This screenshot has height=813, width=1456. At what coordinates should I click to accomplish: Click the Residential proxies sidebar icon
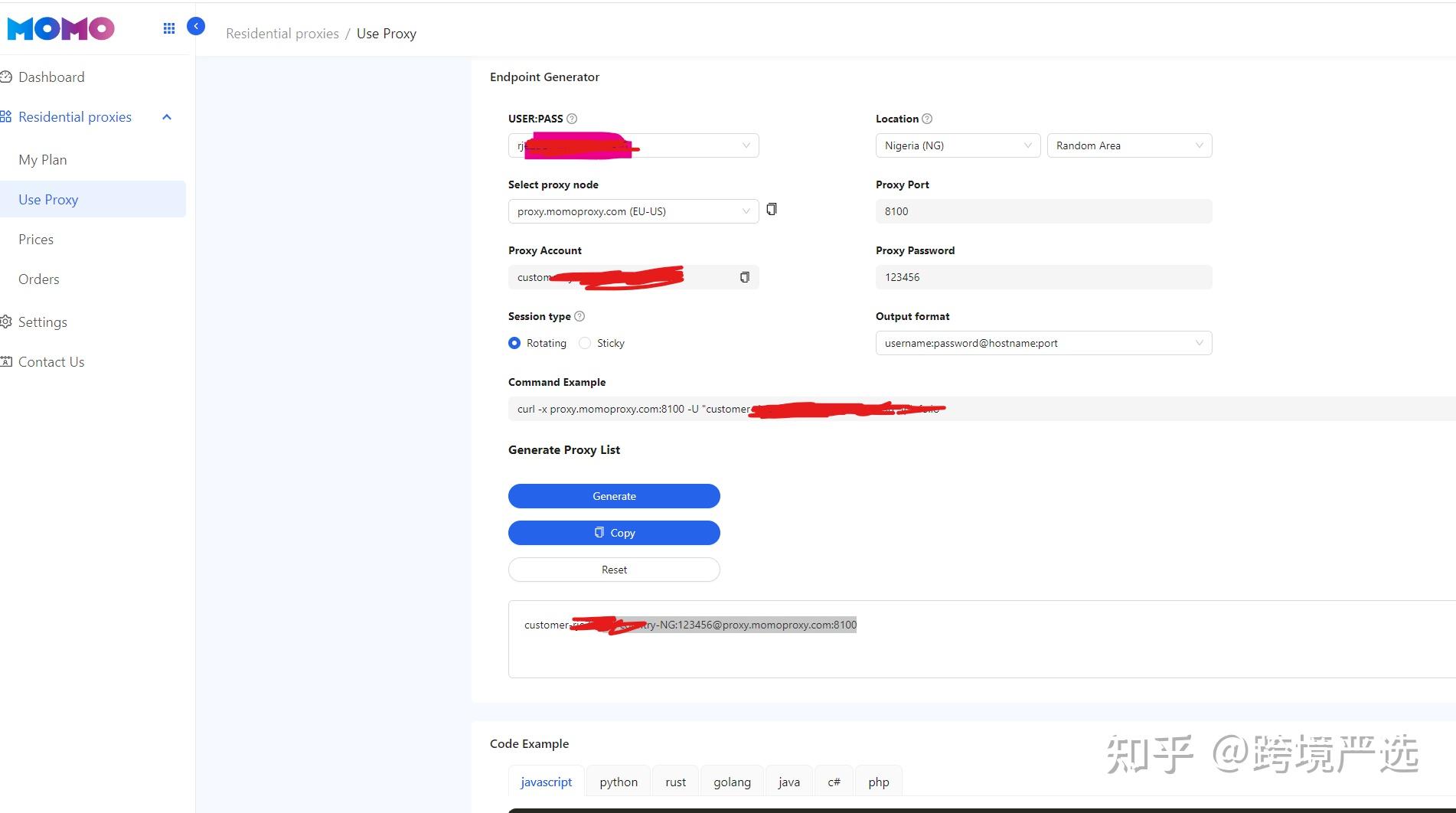[x=6, y=116]
